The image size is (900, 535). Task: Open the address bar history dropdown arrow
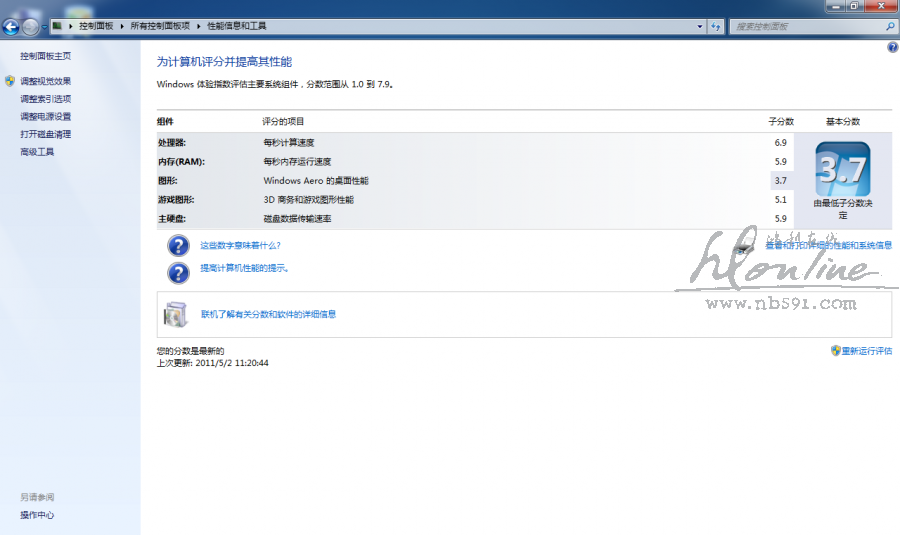coord(699,26)
